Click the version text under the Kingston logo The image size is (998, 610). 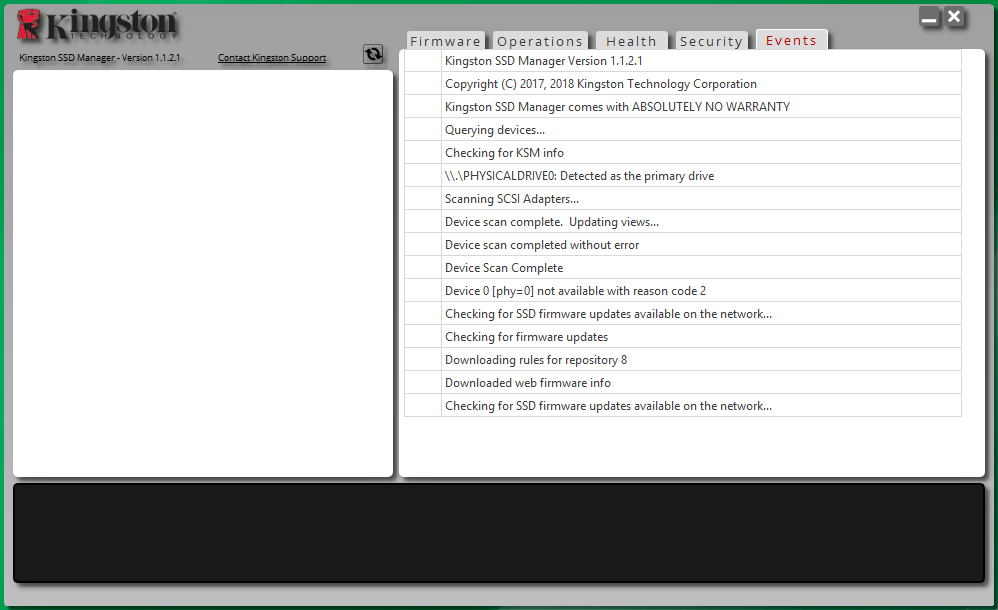pyautogui.click(x=99, y=57)
